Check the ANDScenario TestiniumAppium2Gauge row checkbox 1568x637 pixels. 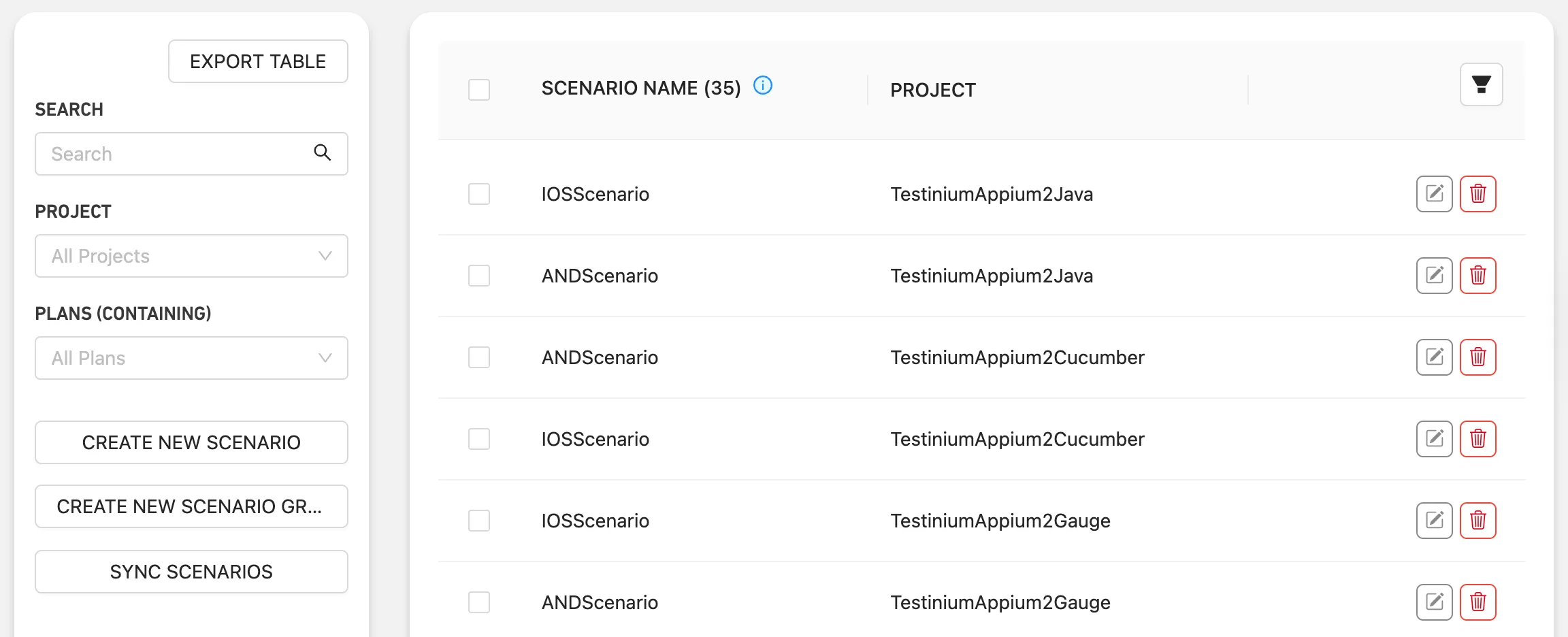click(x=479, y=602)
